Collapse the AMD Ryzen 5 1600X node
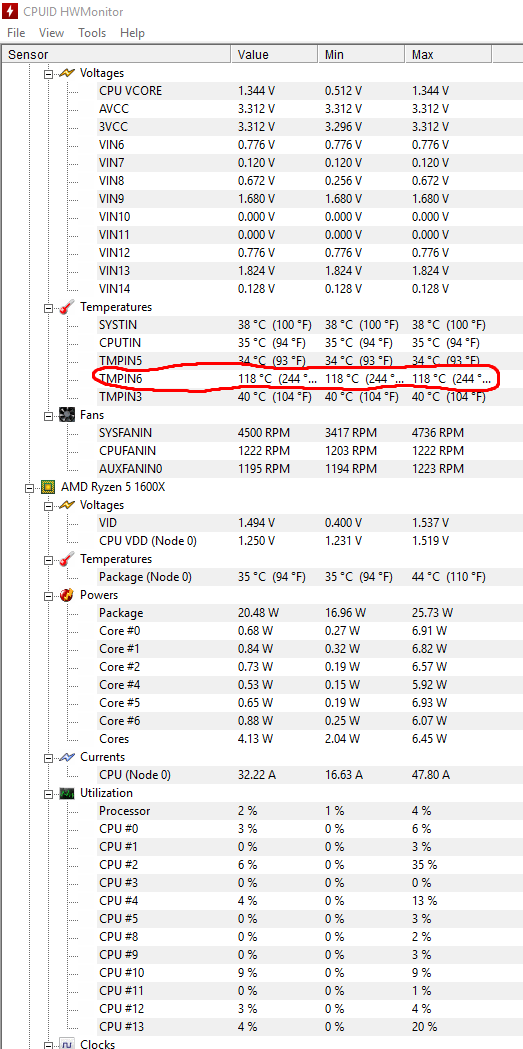 [29, 488]
